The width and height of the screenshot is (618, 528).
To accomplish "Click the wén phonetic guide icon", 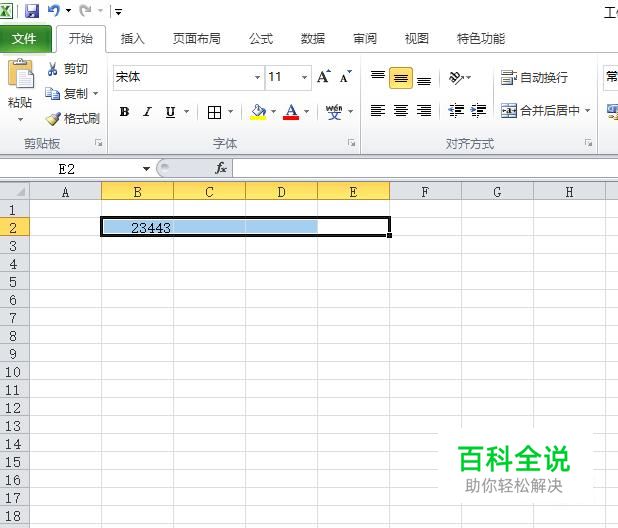I will [x=334, y=112].
